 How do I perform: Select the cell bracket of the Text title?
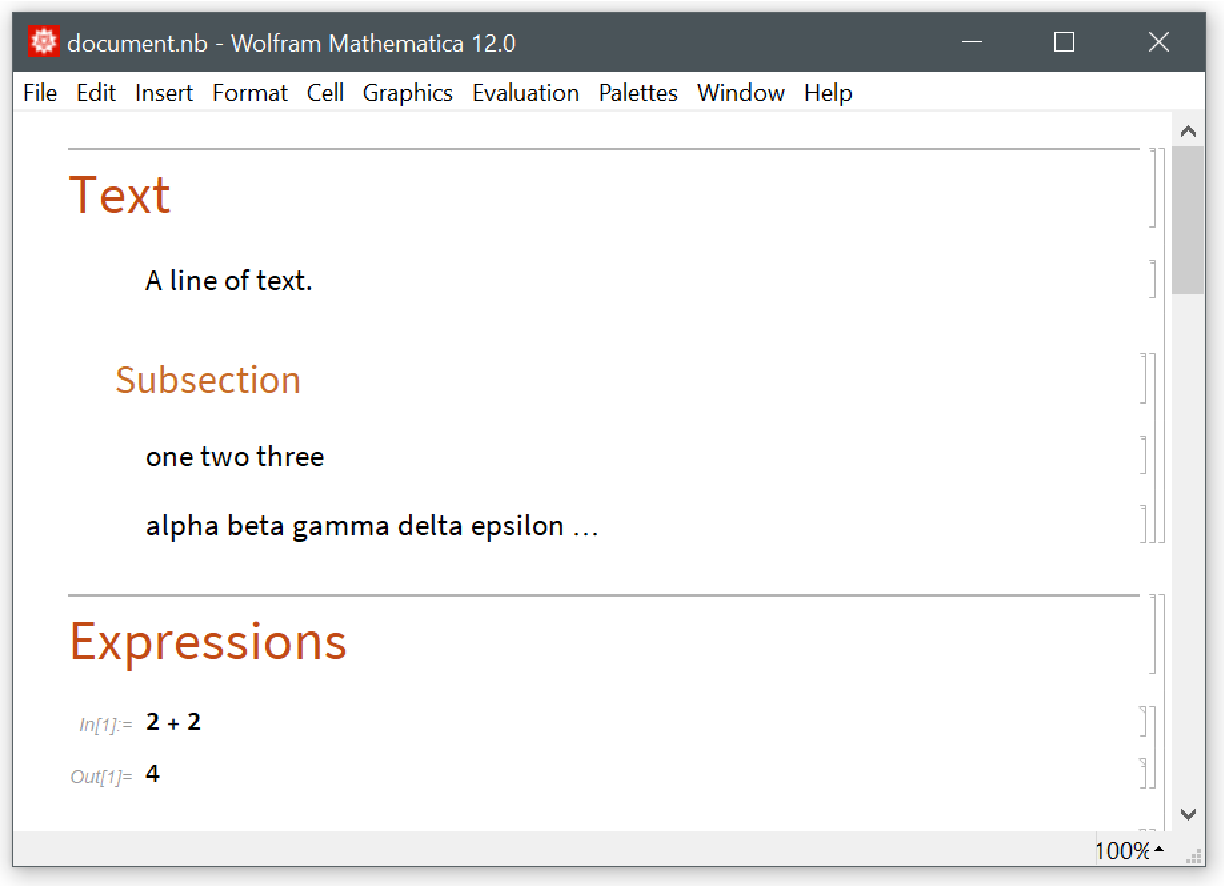point(1153,188)
